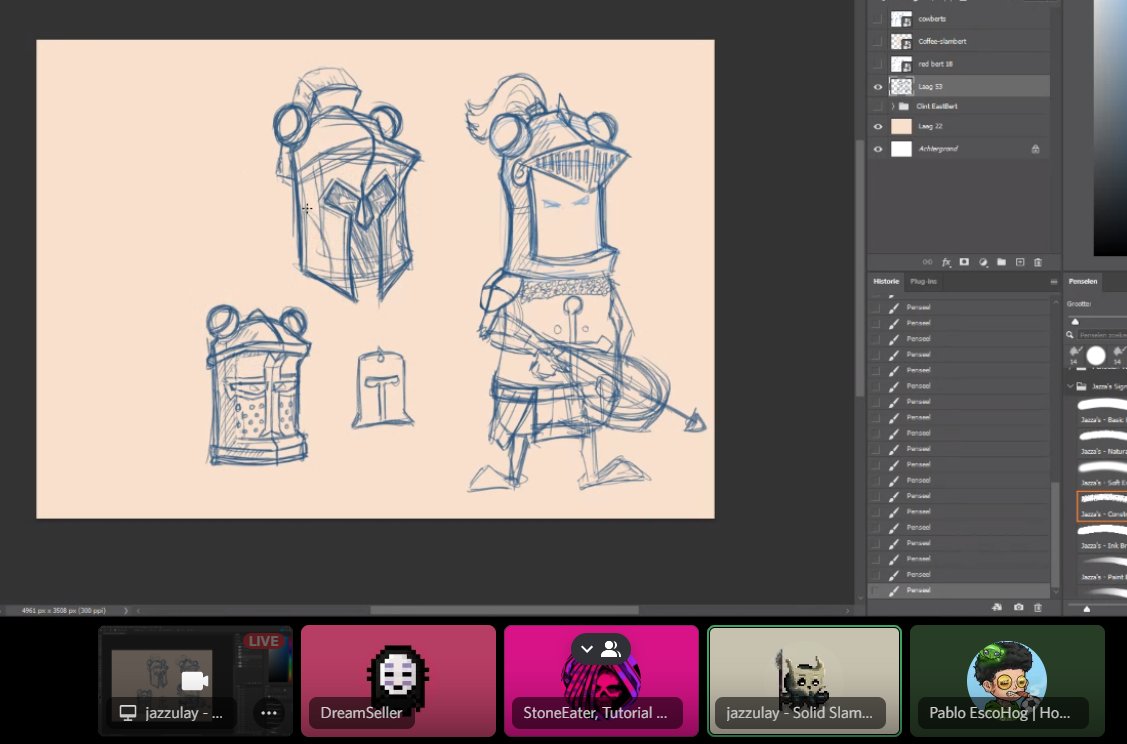Select the Jazza's Paint brush preset
This screenshot has width=1127, height=744.
point(1101,569)
